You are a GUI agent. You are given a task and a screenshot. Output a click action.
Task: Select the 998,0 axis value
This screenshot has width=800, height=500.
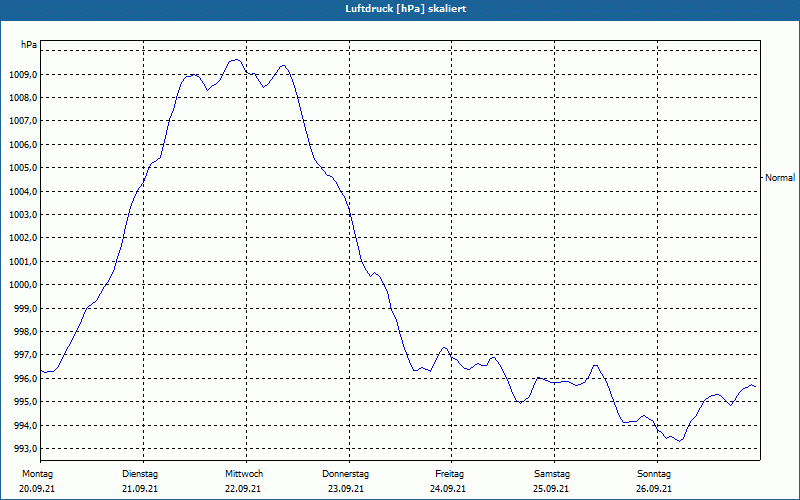point(25,332)
